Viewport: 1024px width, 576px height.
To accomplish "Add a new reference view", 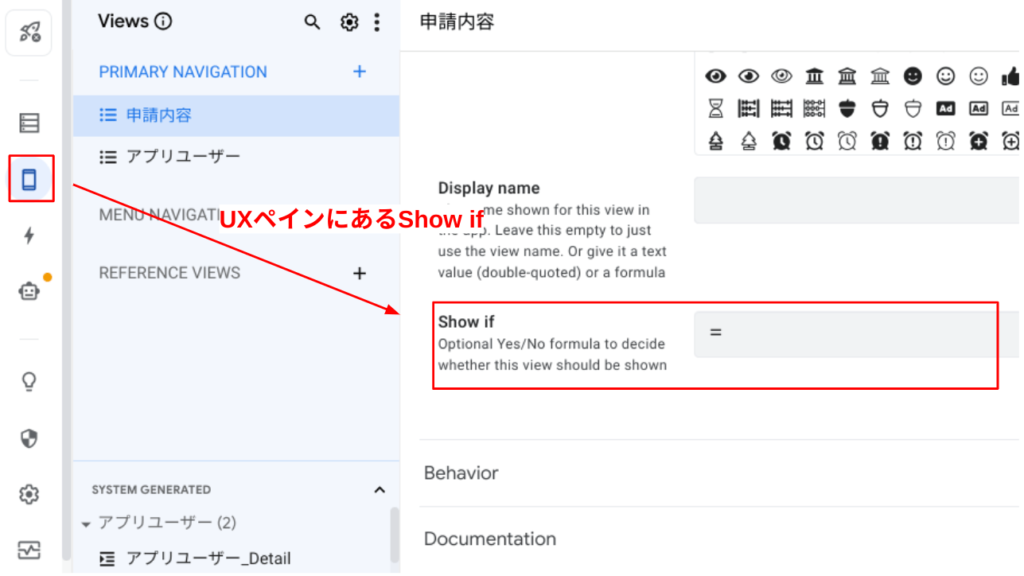I will 360,273.
